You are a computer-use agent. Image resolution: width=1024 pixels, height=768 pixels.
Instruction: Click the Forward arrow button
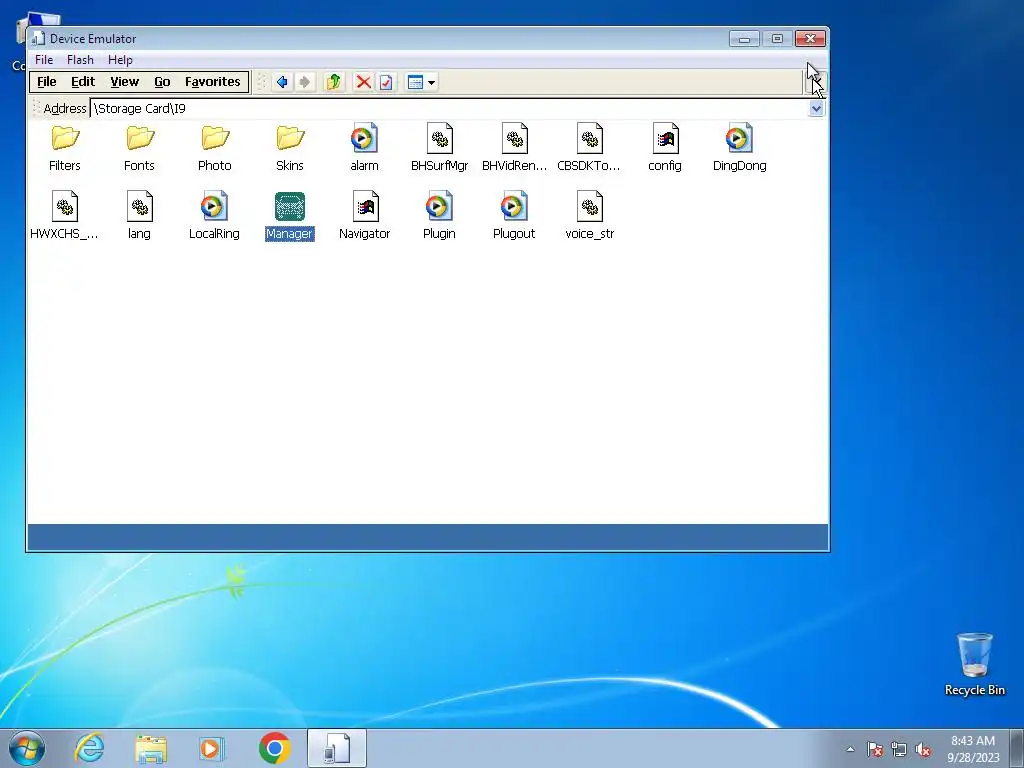pyautogui.click(x=304, y=82)
